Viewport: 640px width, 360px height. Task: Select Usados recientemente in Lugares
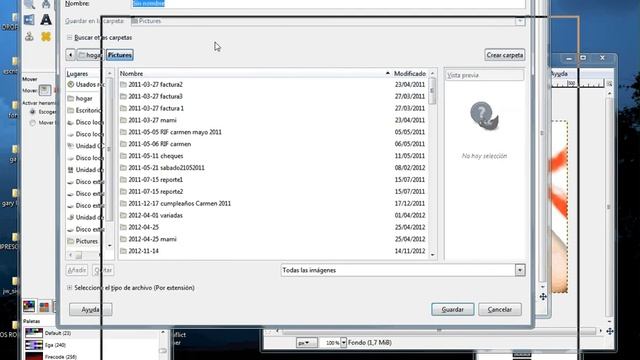[x=86, y=84]
